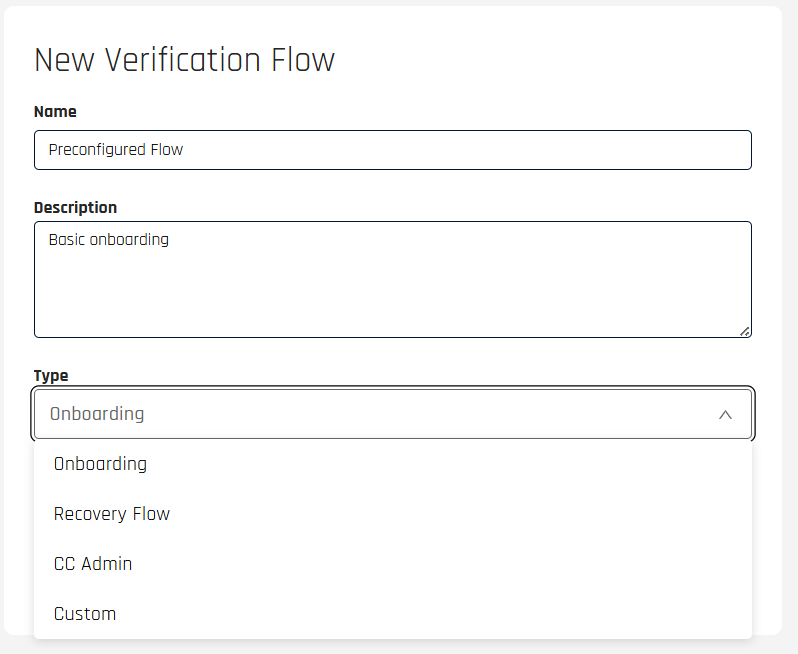Pick the CC Admin type option
Screen dimensions: 798x654
(93, 564)
